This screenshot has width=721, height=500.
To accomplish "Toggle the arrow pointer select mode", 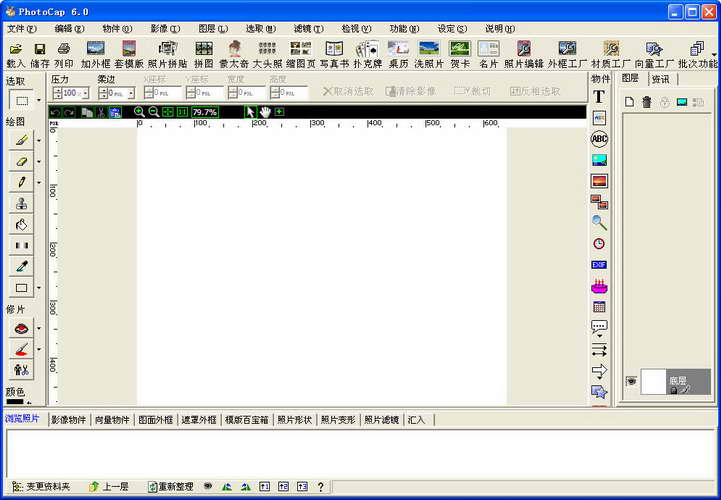I will tap(250, 112).
